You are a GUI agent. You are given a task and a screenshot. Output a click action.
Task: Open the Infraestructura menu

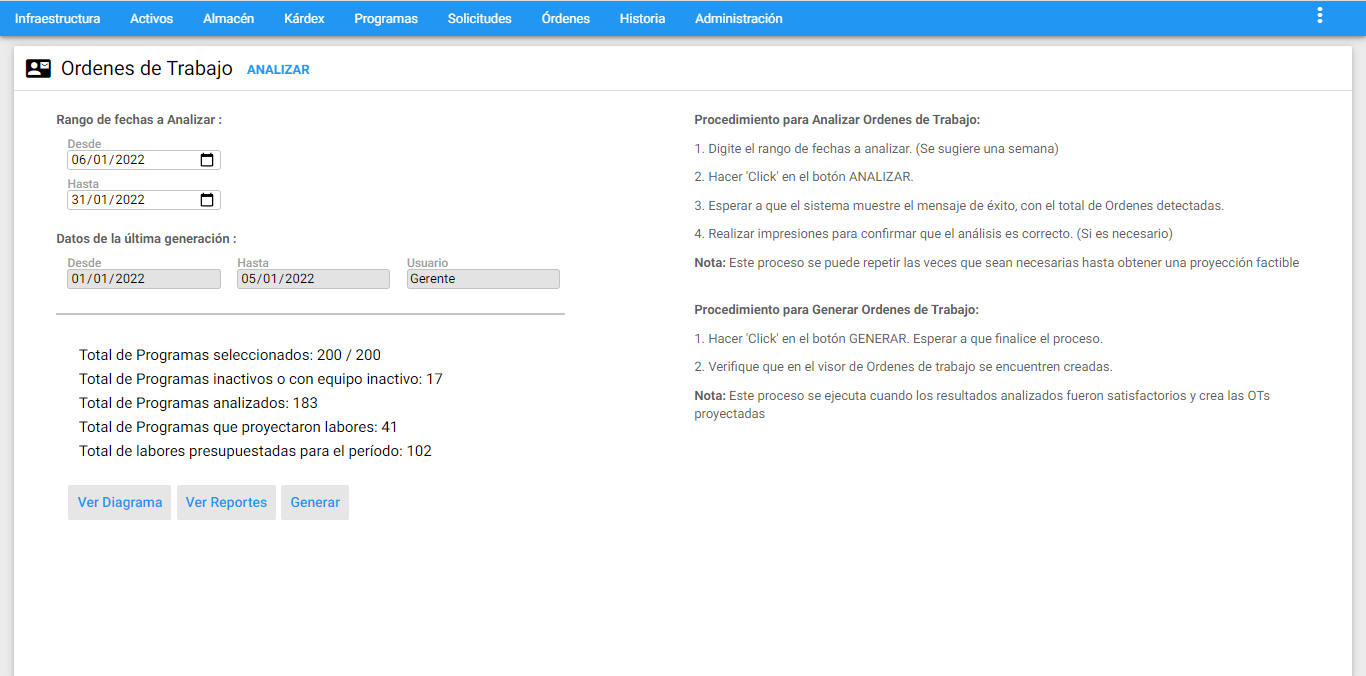57,18
